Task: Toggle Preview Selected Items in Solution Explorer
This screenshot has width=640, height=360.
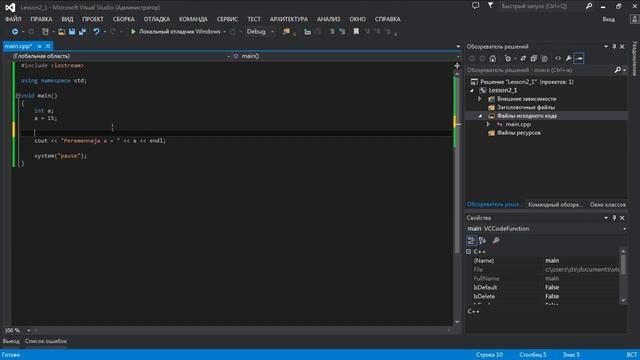Action: [579, 58]
